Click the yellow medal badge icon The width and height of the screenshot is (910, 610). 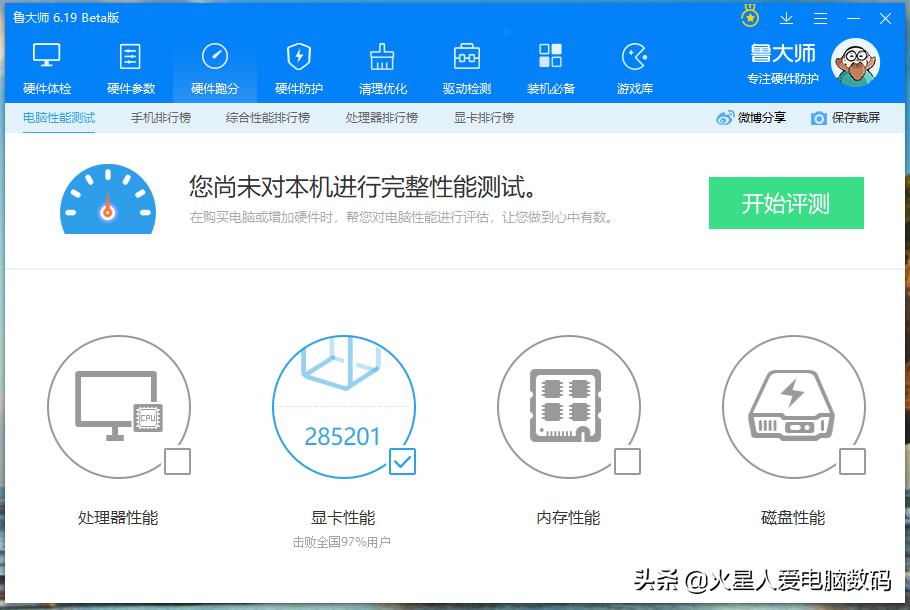click(748, 18)
